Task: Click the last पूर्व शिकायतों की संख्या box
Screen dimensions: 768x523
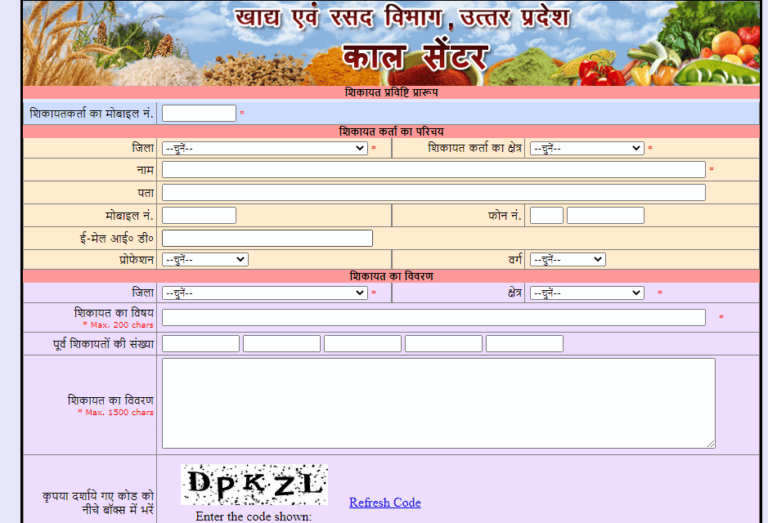Action: click(524, 344)
